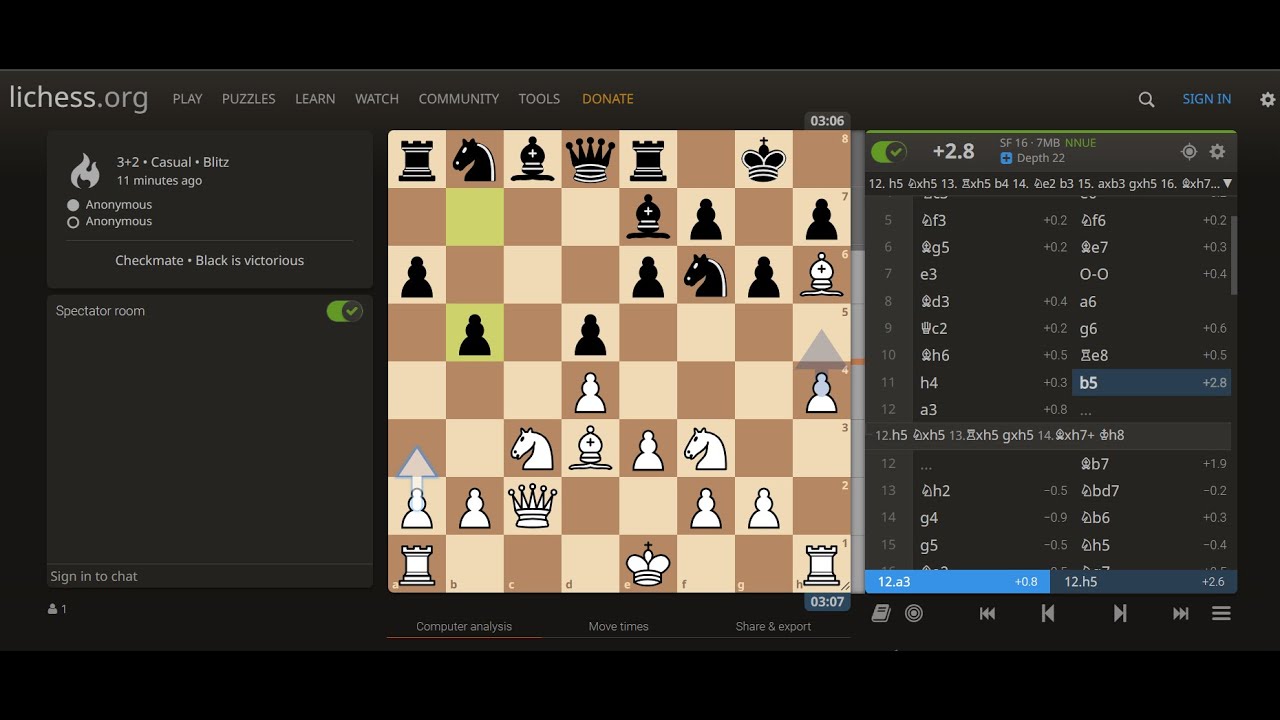Image resolution: width=1280 pixels, height=720 pixels.
Task: Toggle the Stockfish engine switch
Action: coord(888,152)
